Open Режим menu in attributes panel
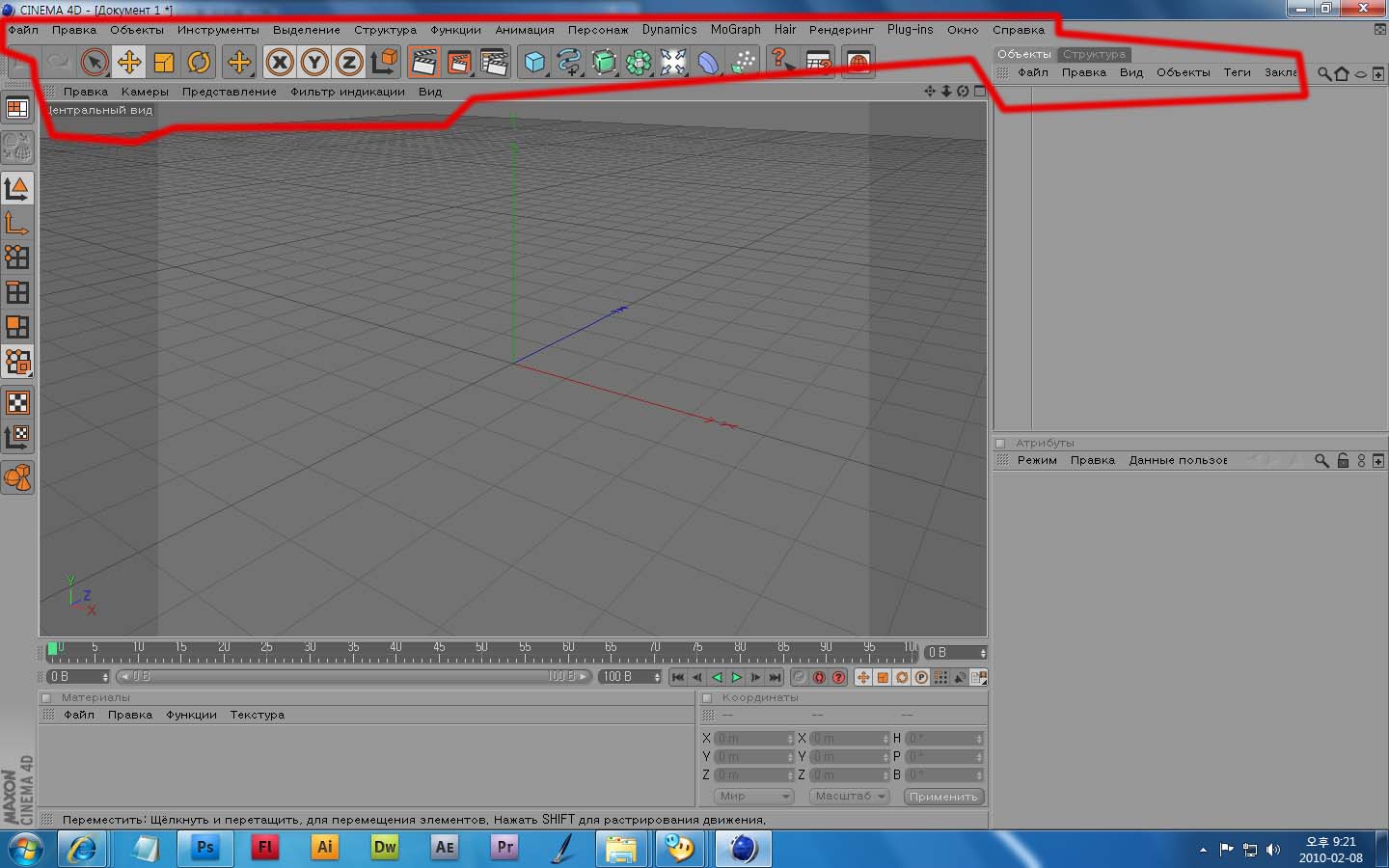The image size is (1389, 868). coord(1037,460)
